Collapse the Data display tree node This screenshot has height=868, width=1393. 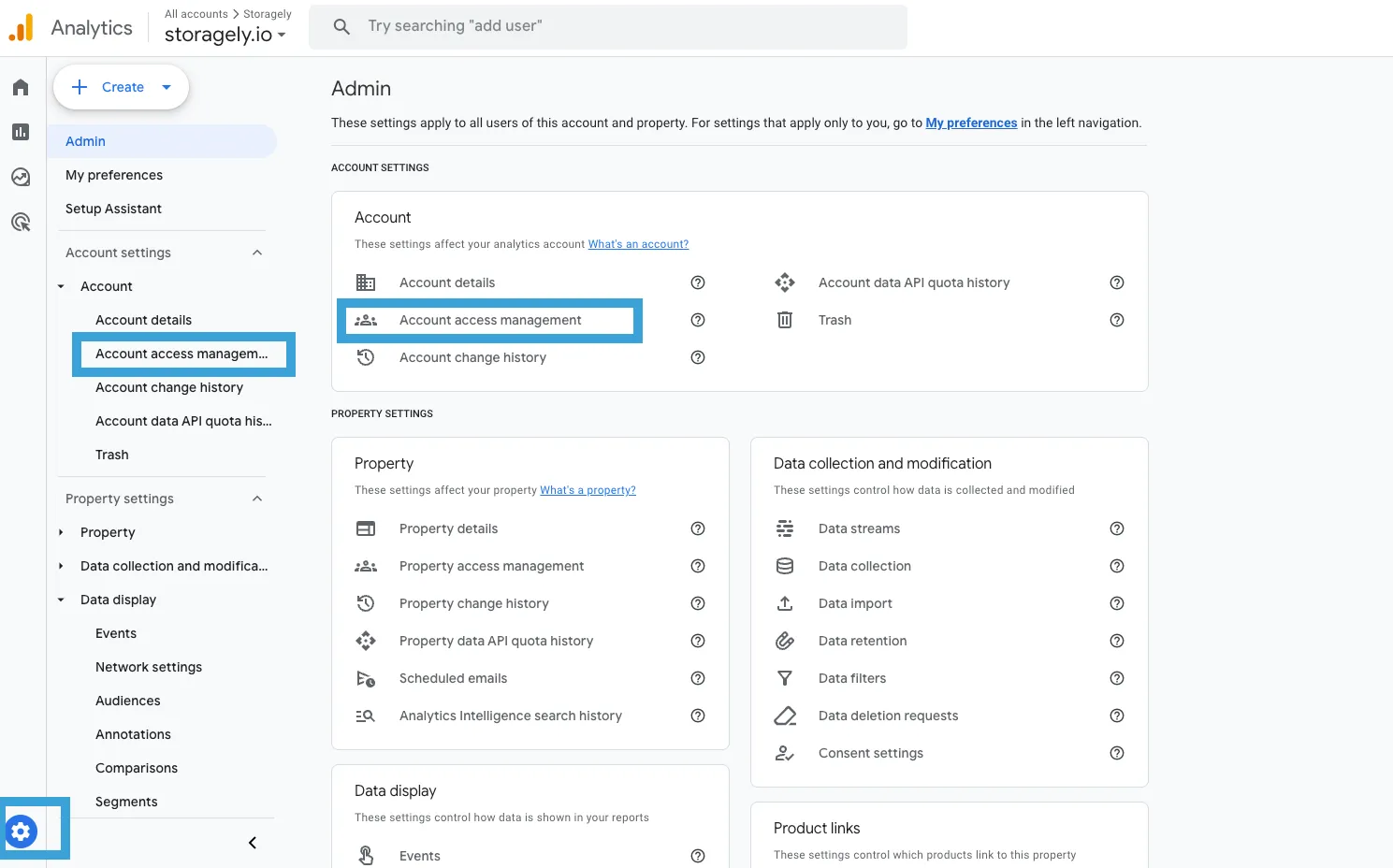coord(61,600)
